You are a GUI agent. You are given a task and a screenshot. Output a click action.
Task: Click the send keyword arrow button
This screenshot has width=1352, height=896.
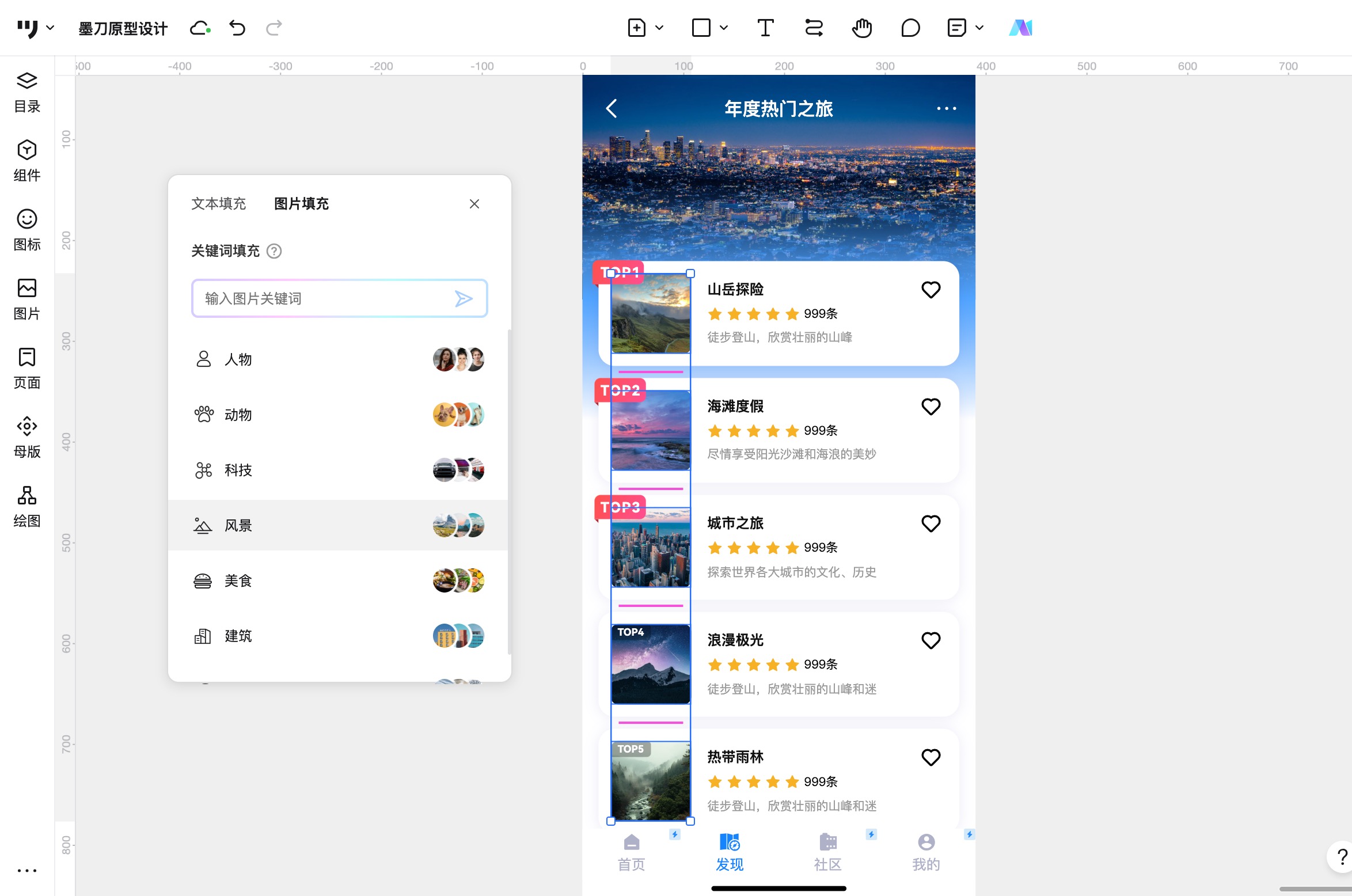(464, 298)
